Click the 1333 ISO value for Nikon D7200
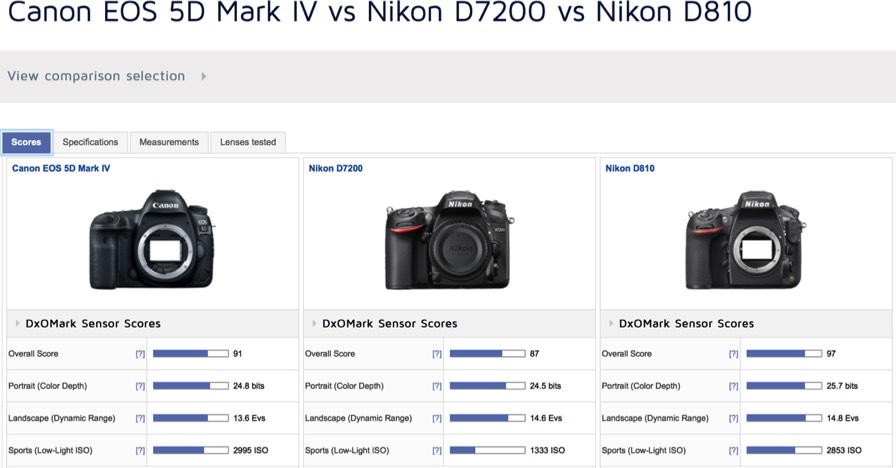The image size is (896, 468). pos(547,450)
